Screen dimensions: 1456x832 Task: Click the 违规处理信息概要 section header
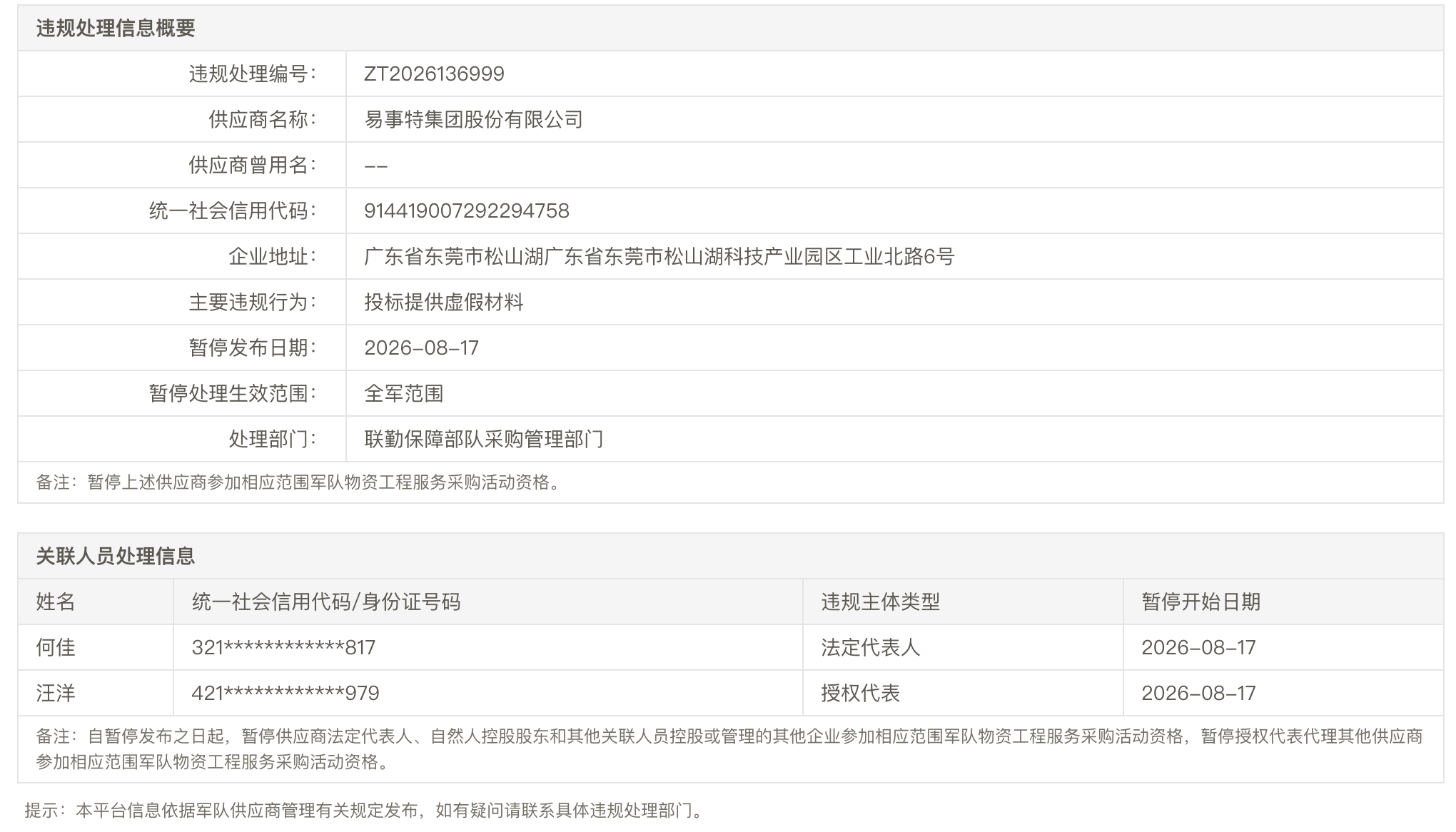pos(116,28)
